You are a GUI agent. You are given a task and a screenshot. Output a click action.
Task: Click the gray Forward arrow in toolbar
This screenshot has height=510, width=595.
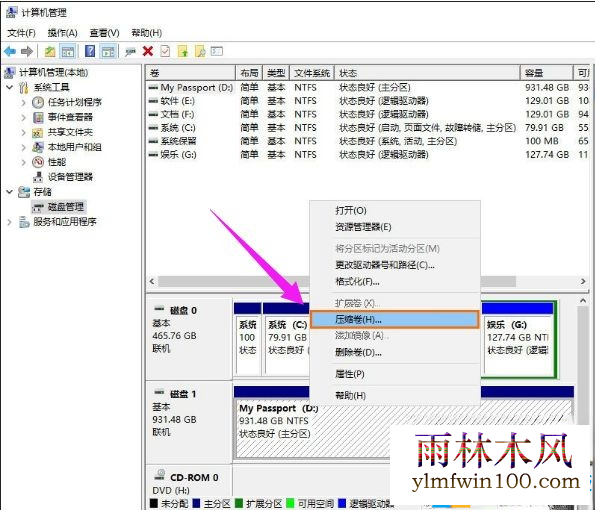click(x=27, y=51)
